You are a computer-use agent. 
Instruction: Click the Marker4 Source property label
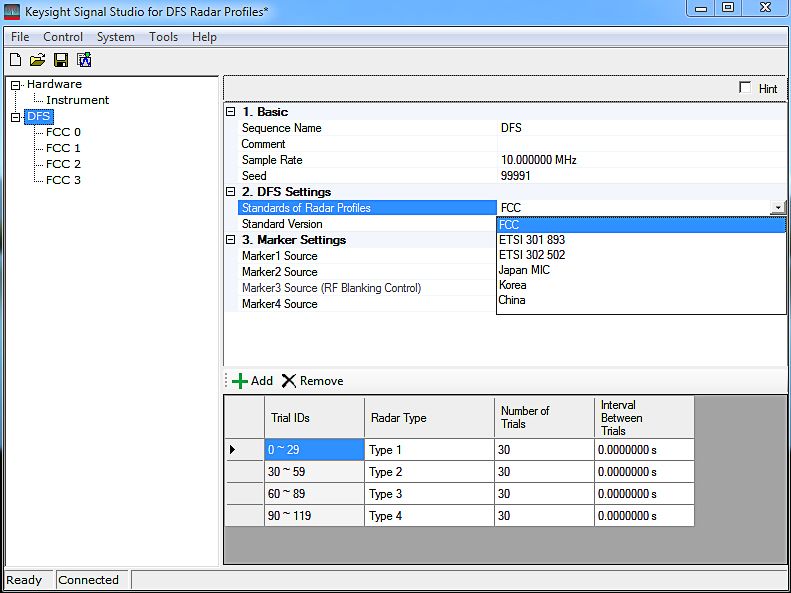(x=279, y=304)
